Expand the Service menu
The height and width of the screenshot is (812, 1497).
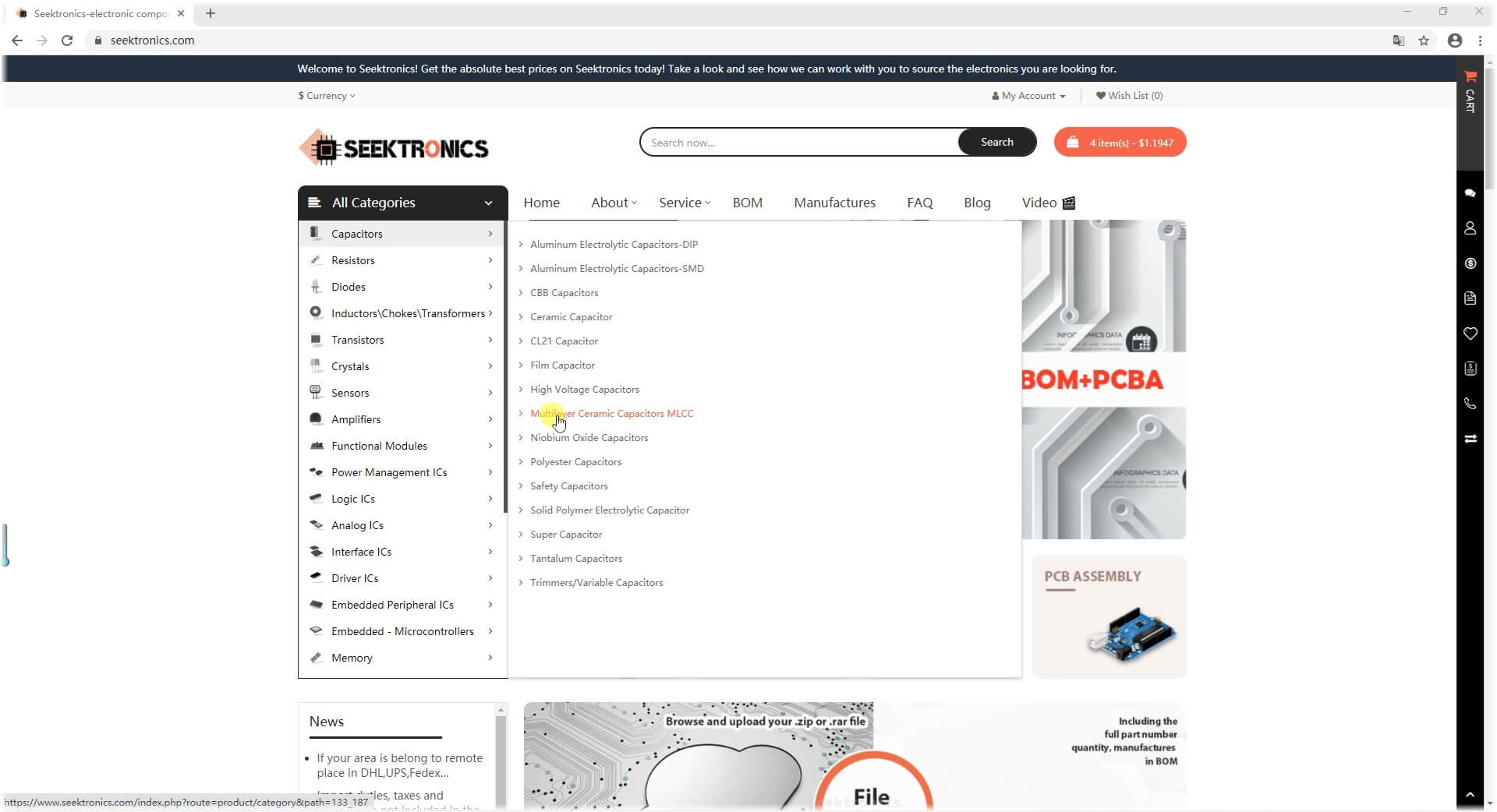[x=685, y=203]
